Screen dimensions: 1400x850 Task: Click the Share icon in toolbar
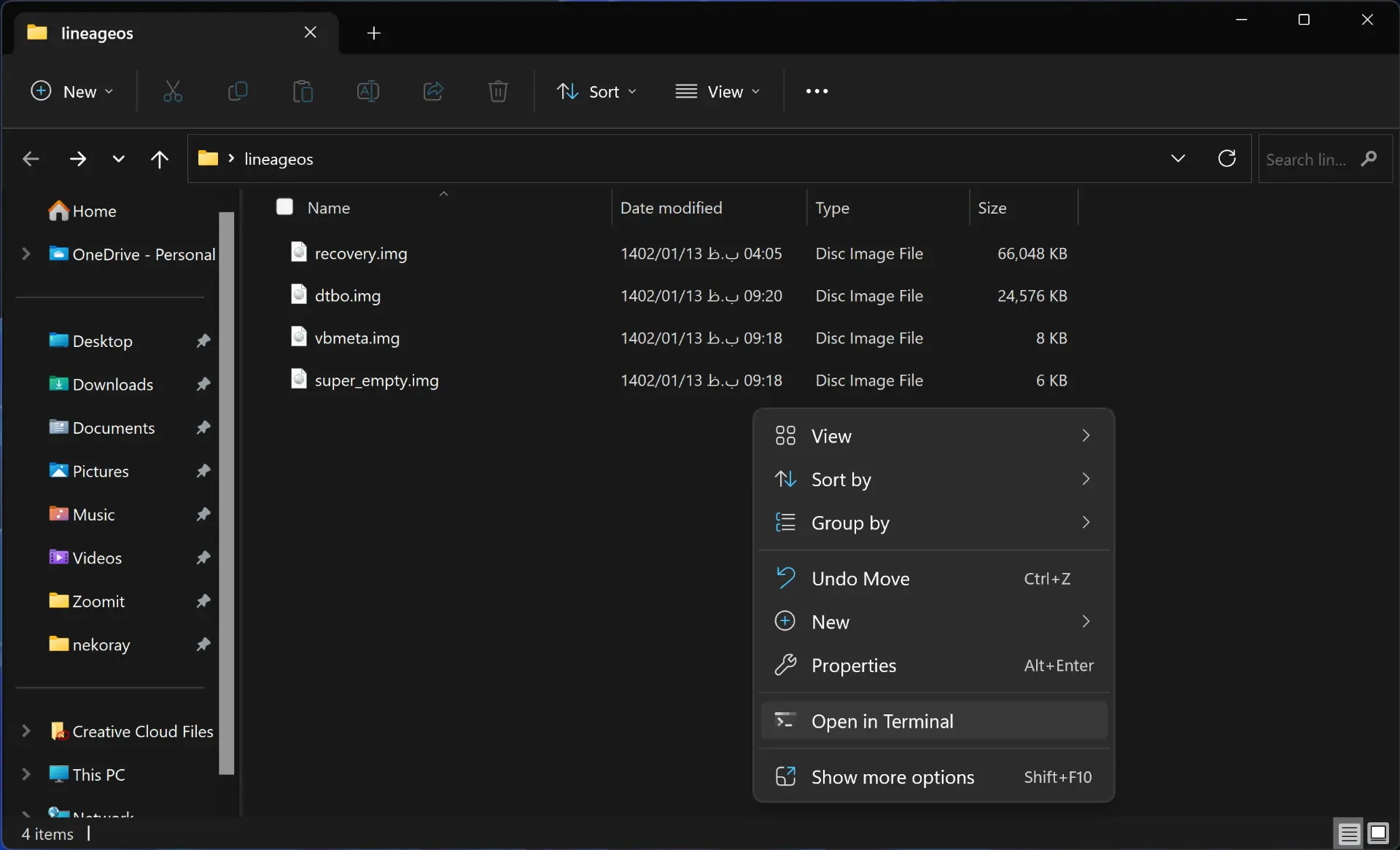(433, 91)
